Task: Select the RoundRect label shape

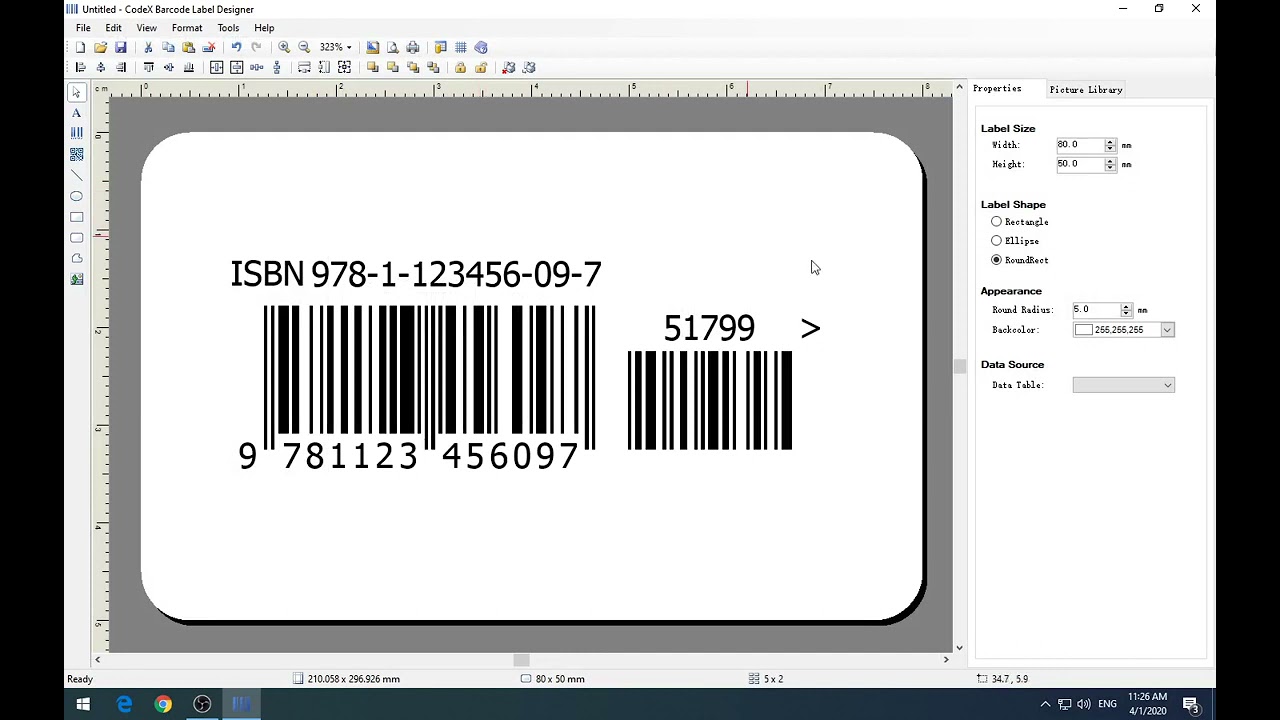Action: click(996, 260)
